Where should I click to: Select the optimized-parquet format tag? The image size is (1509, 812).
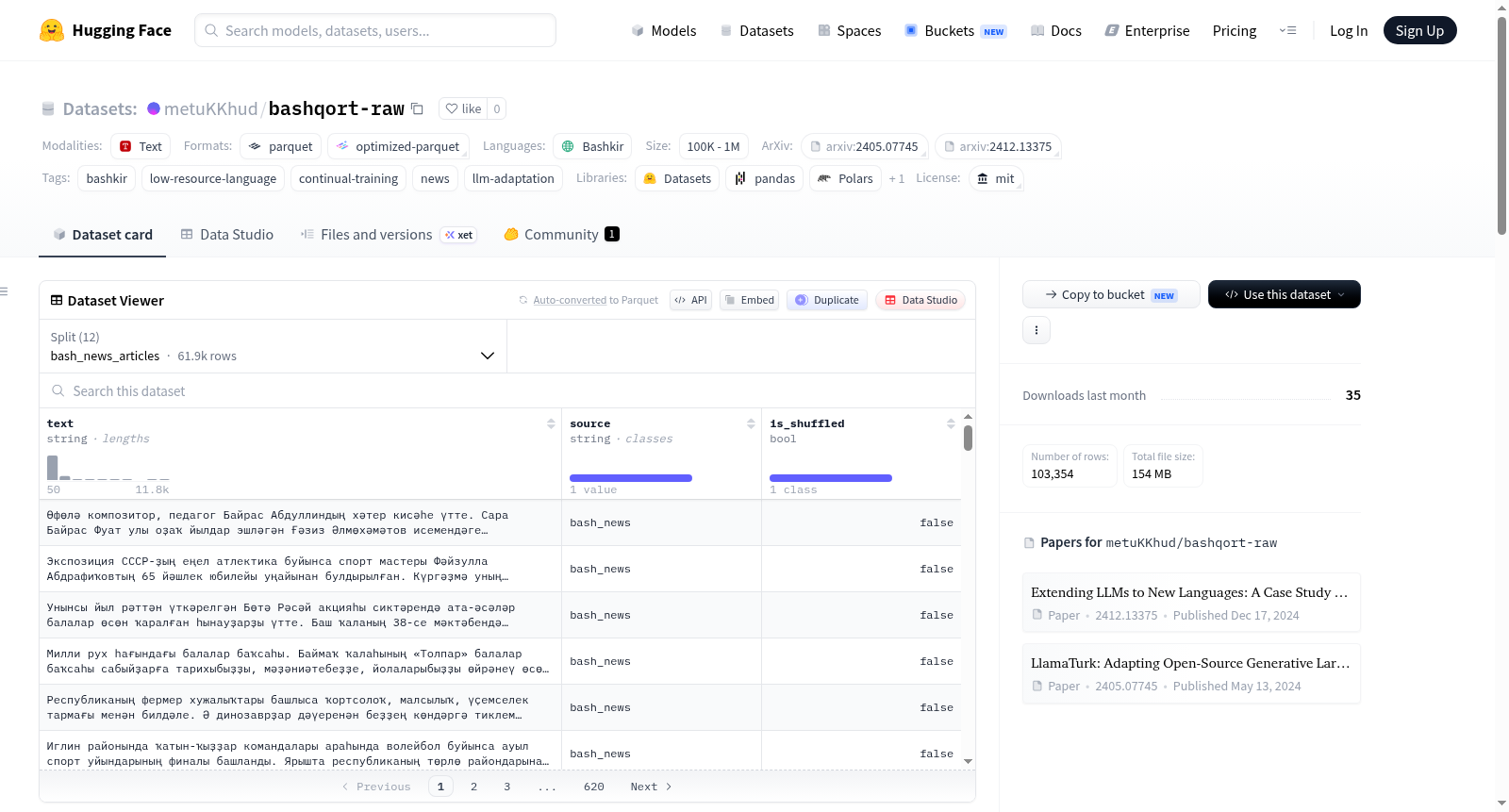pos(397,146)
